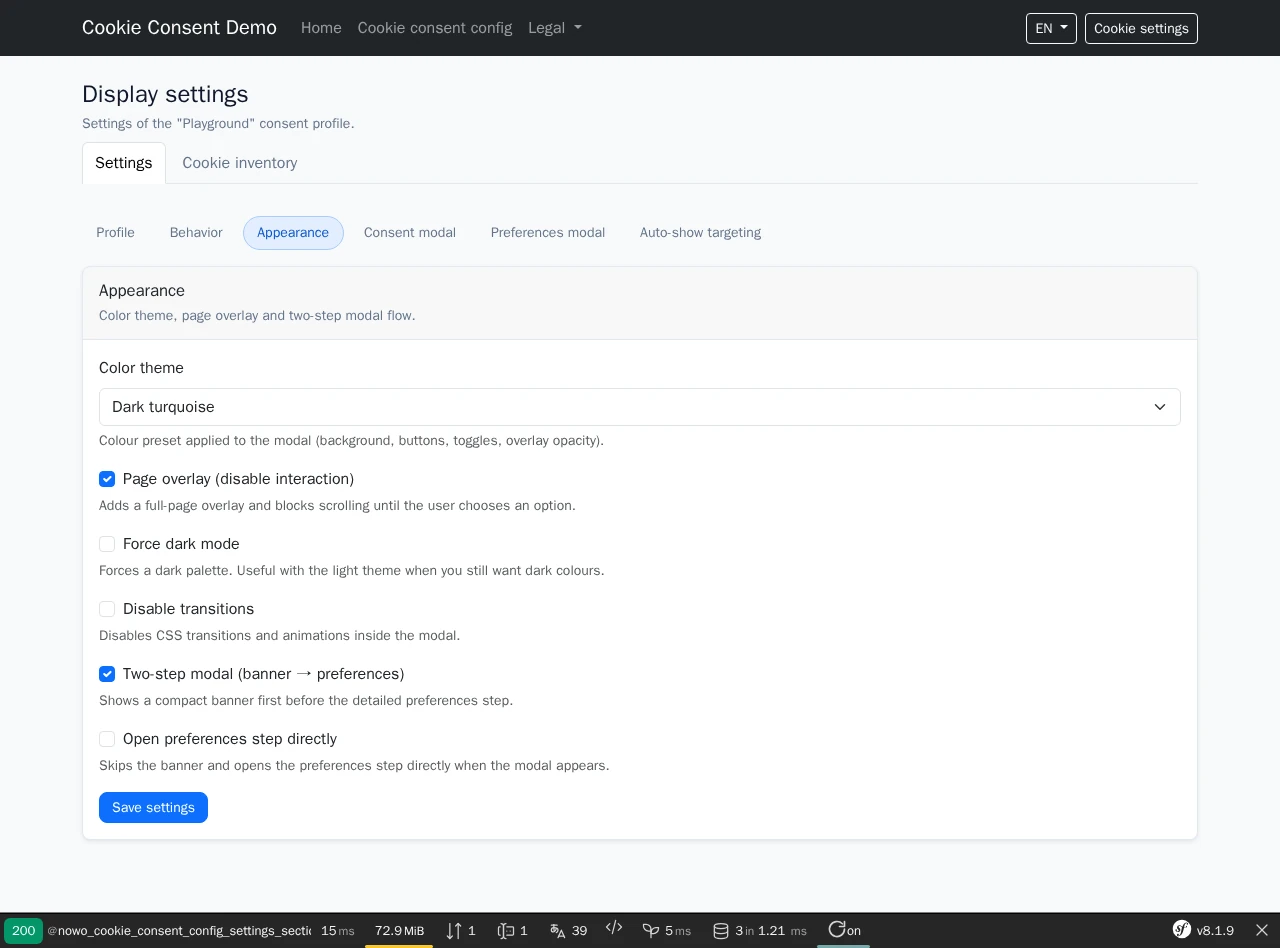The height and width of the screenshot is (948, 1280).
Task: Open the memory usage 72.9 MiB entry
Action: click(399, 931)
